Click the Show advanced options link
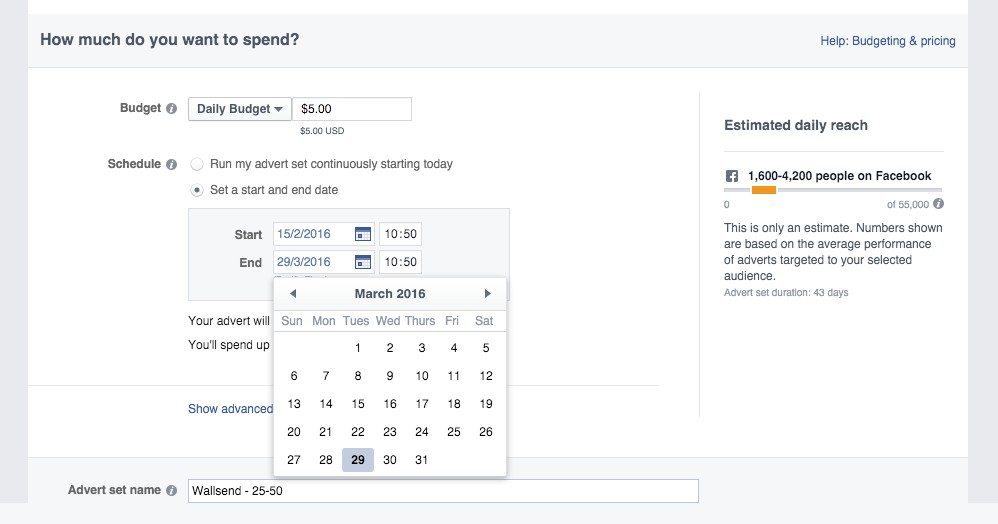 pyautogui.click(x=231, y=409)
